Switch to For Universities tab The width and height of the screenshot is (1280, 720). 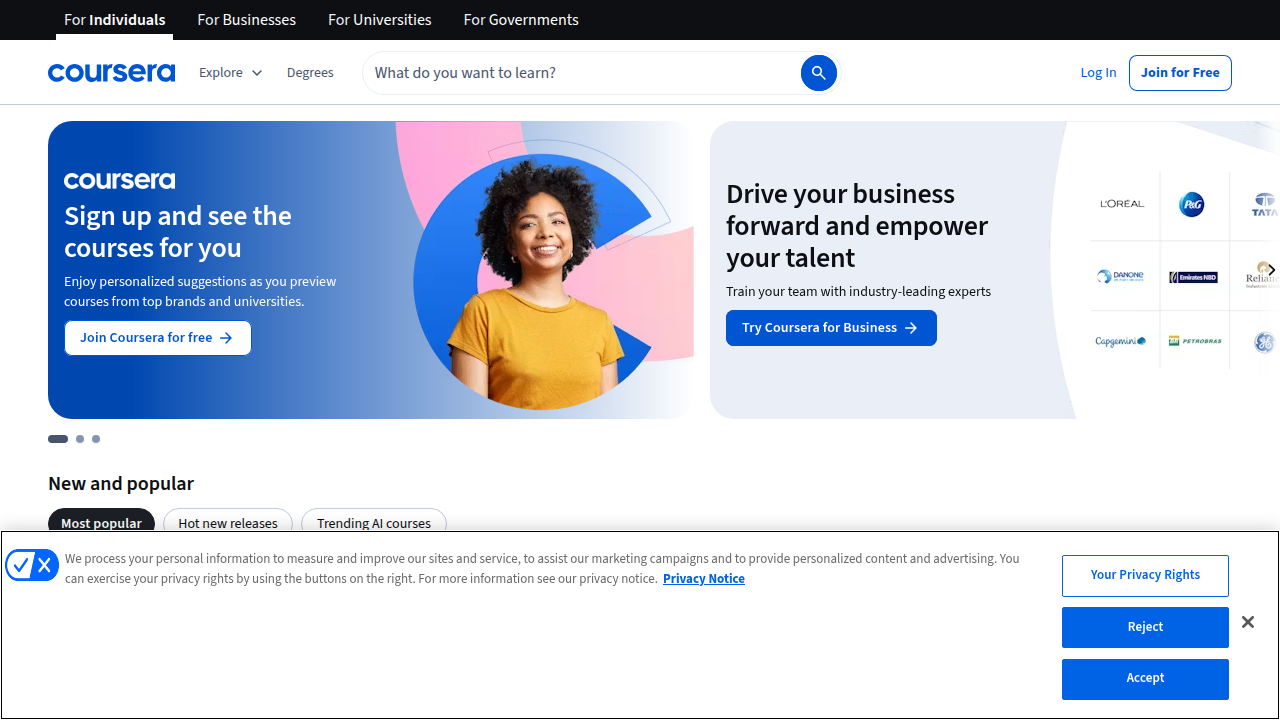380,20
